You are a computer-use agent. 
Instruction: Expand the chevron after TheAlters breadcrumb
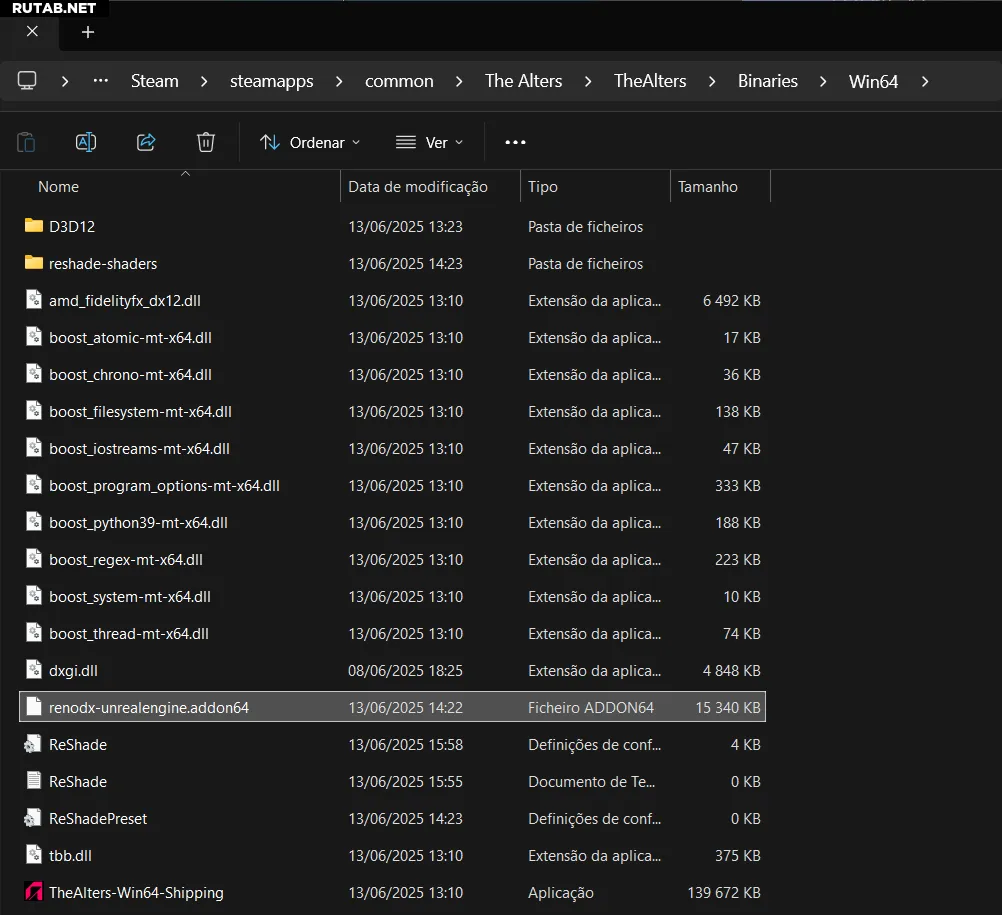click(x=712, y=81)
